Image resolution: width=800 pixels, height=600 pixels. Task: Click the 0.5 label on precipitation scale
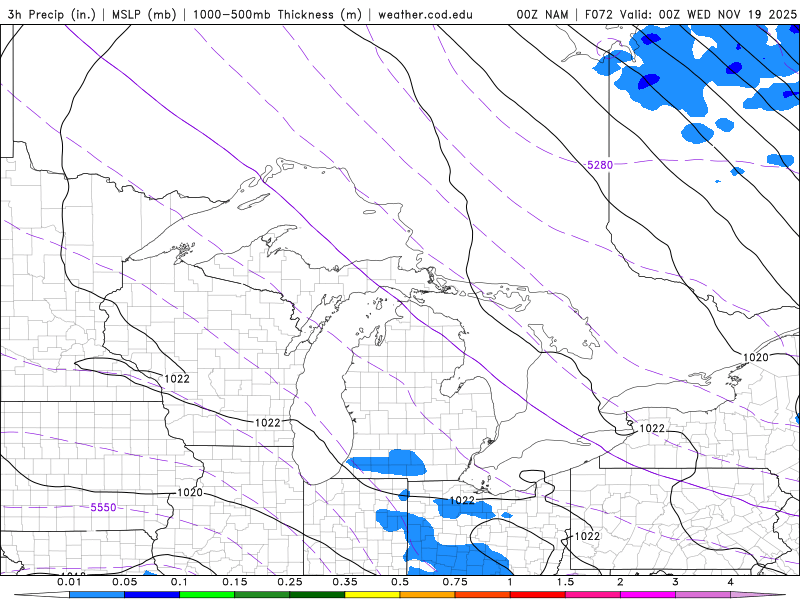click(400, 582)
